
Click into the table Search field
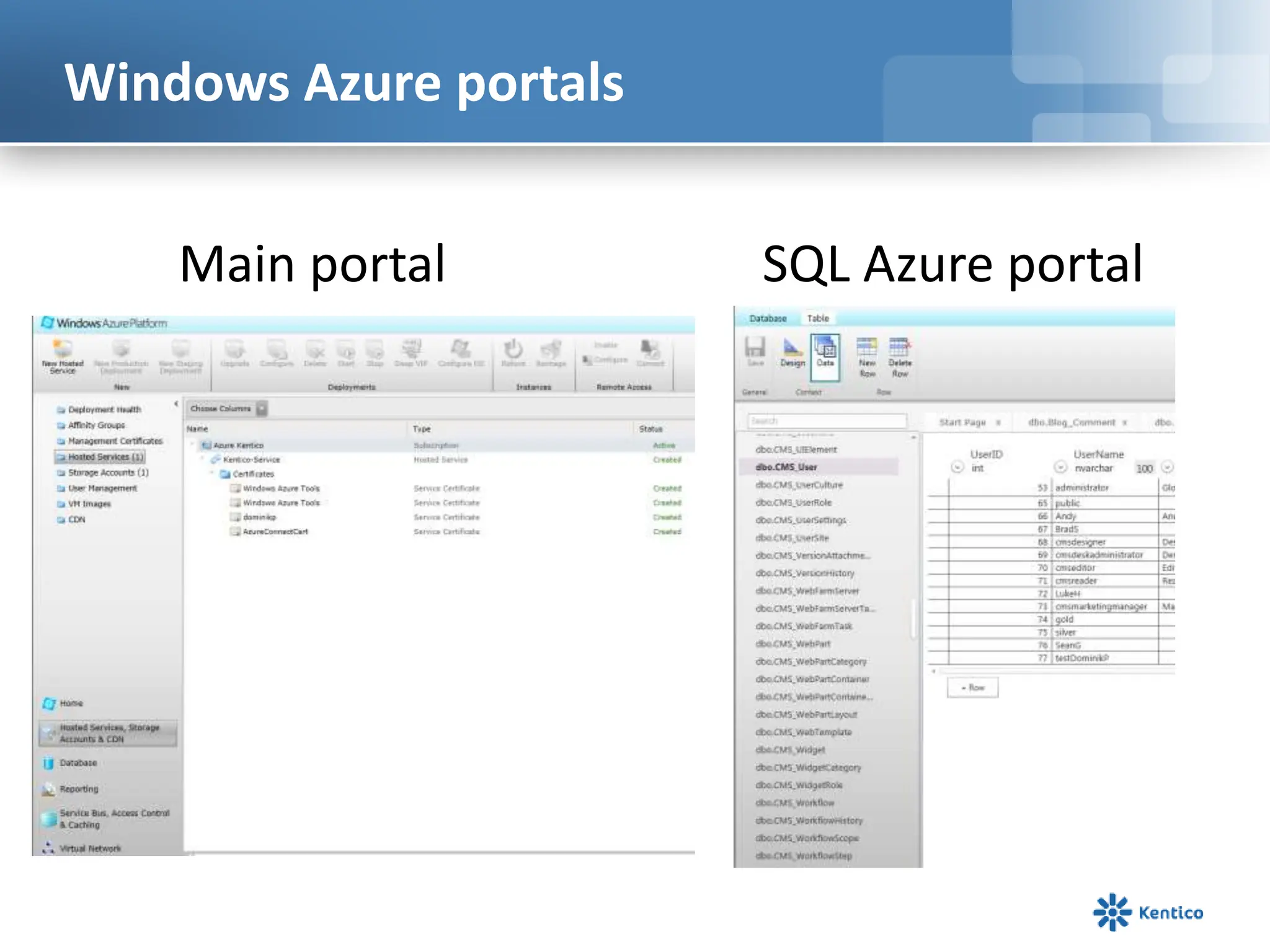pyautogui.click(x=827, y=421)
